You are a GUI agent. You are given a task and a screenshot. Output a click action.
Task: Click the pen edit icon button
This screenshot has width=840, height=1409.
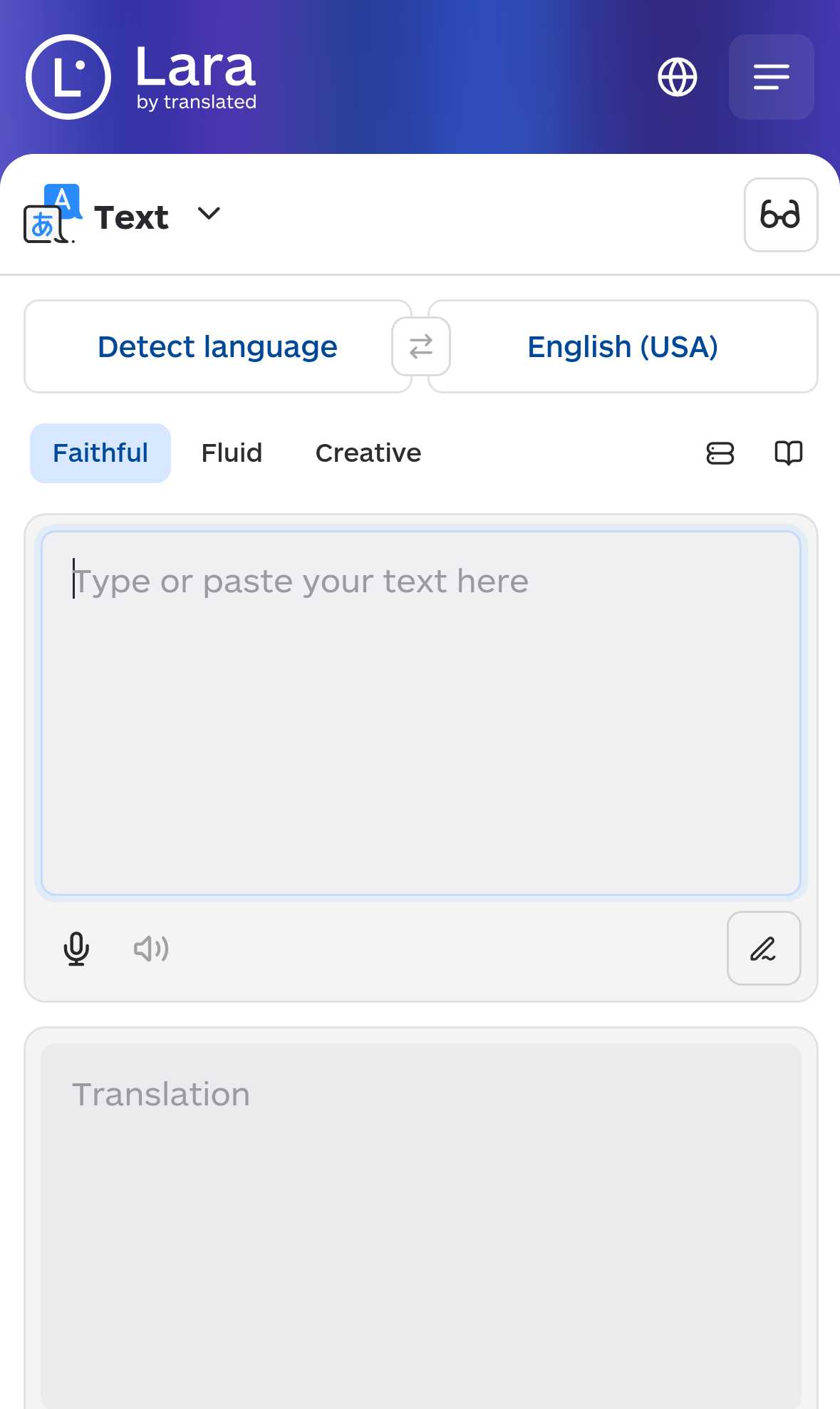[x=764, y=949]
